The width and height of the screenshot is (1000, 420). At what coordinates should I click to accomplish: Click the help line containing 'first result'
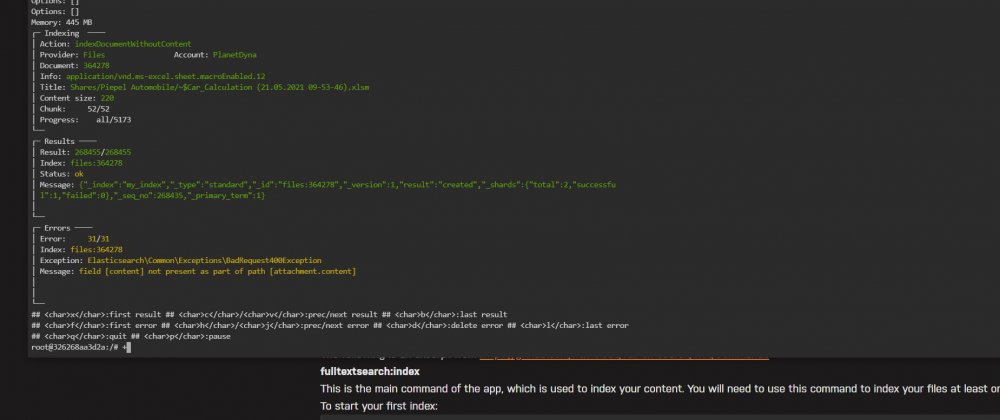point(269,315)
